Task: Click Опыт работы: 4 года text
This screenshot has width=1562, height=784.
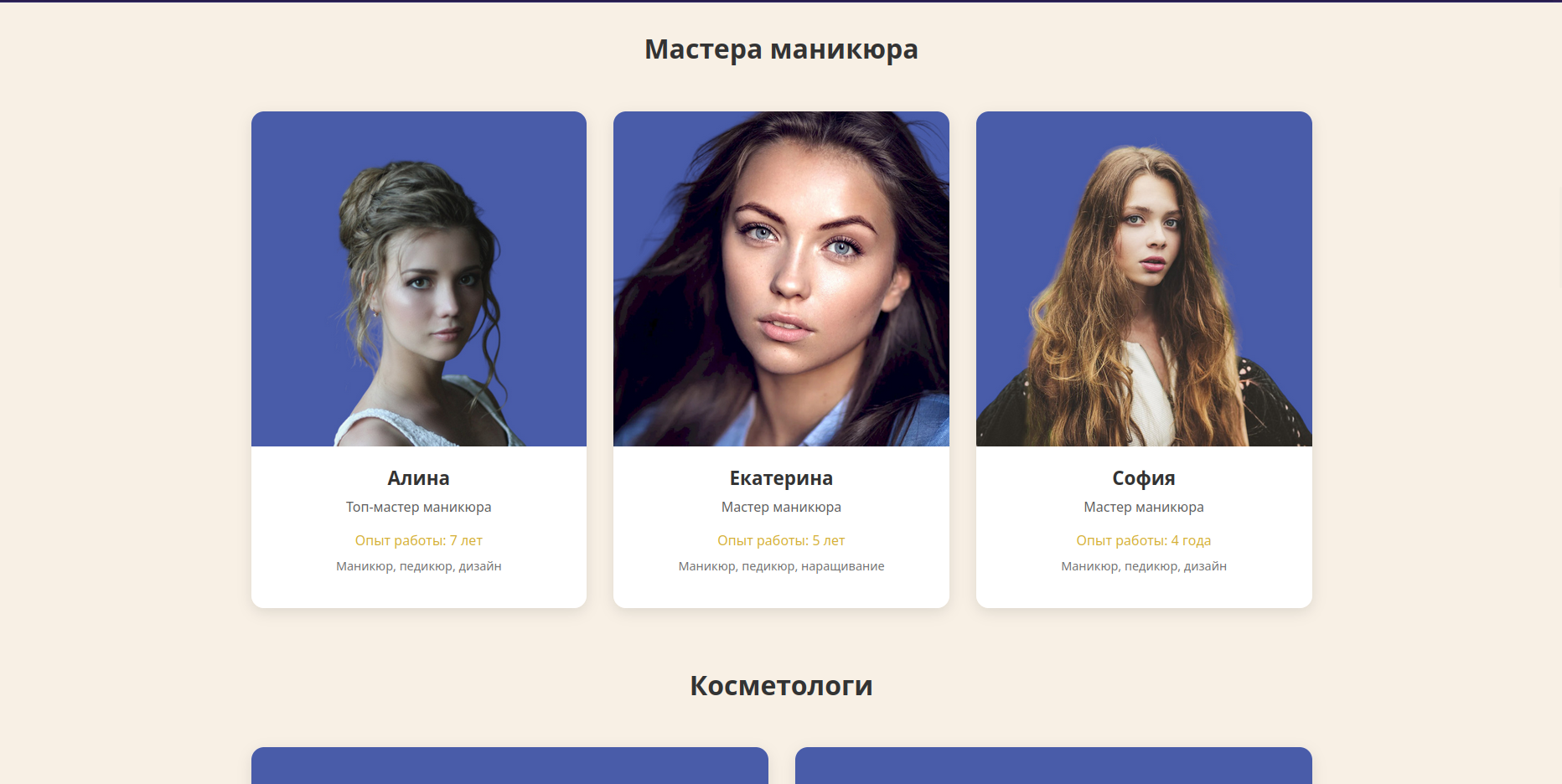Action: (1144, 540)
